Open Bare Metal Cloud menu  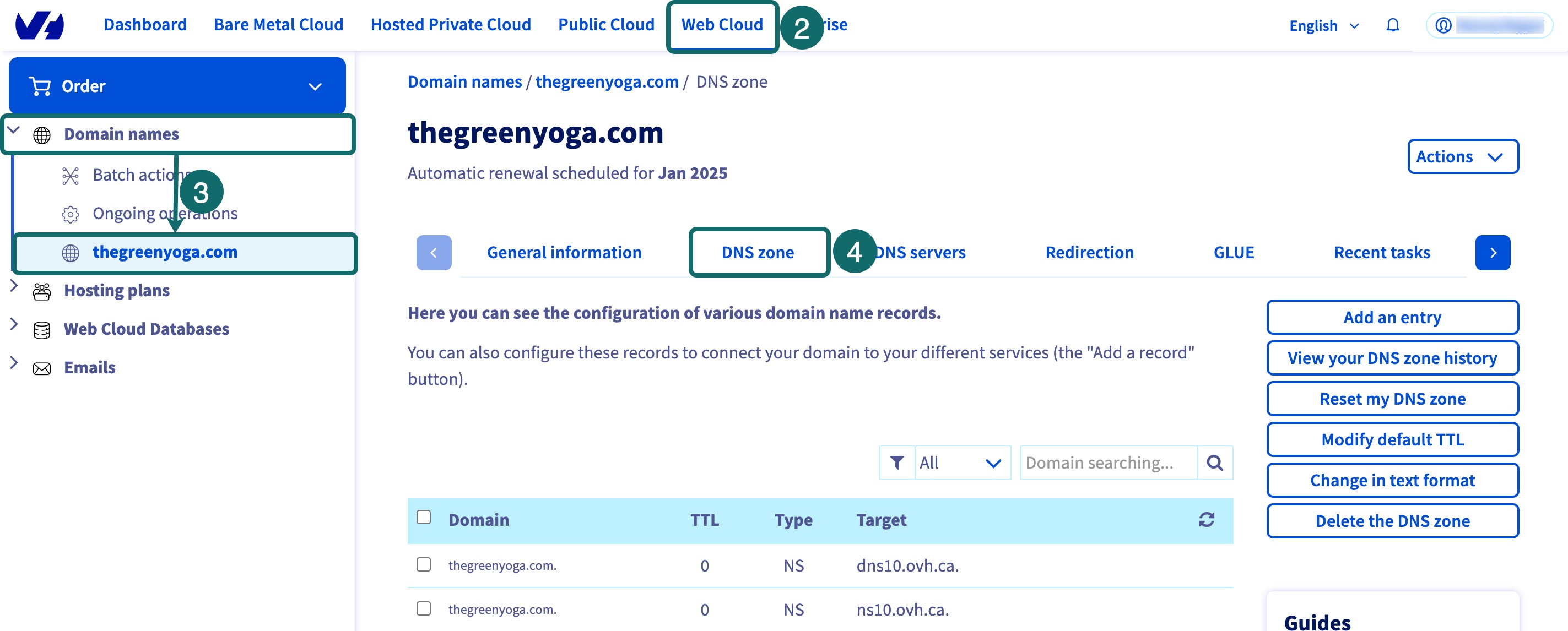tap(279, 24)
